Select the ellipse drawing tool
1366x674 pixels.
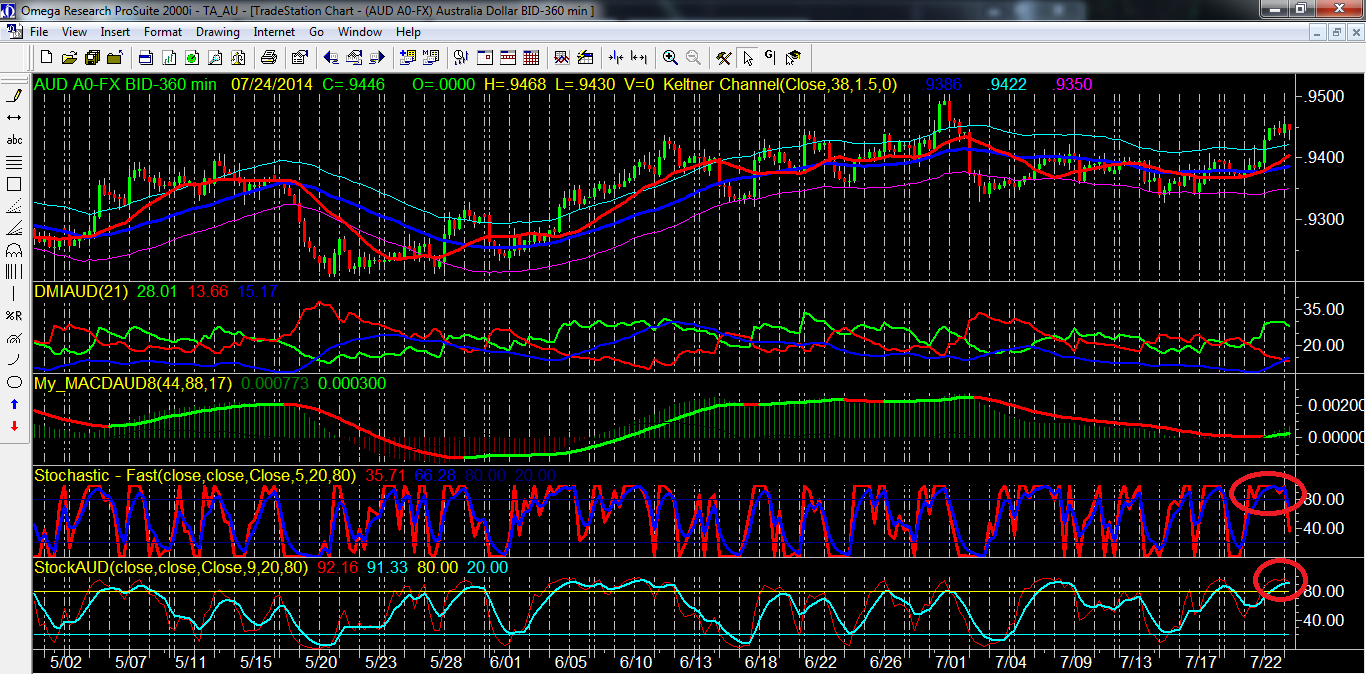pos(15,382)
